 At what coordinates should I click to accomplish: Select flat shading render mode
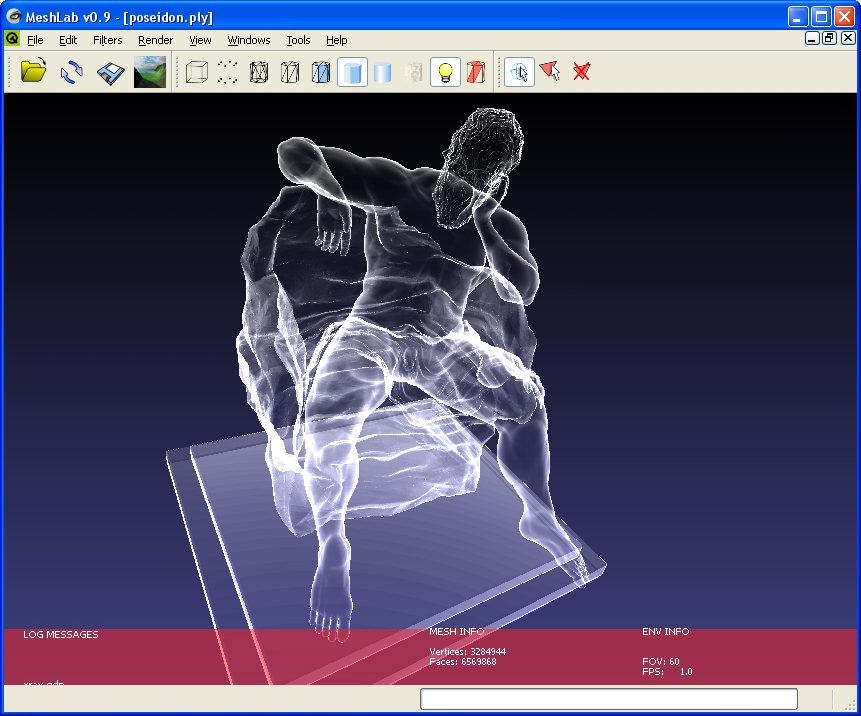352,72
